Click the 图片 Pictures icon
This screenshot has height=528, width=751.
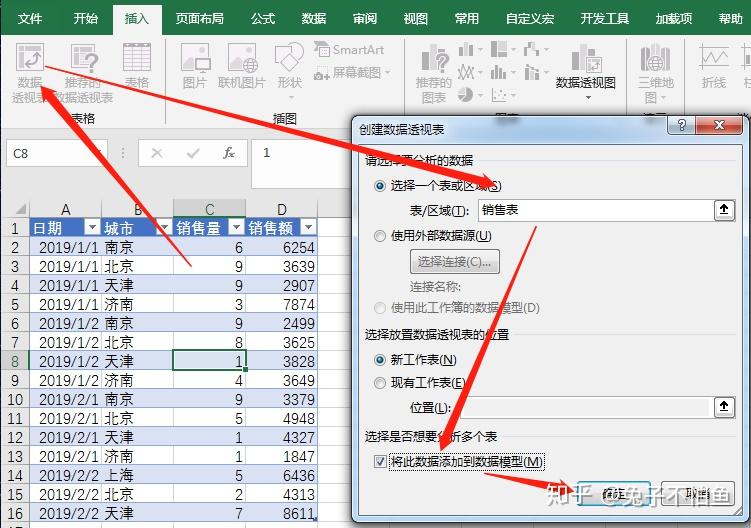point(195,58)
